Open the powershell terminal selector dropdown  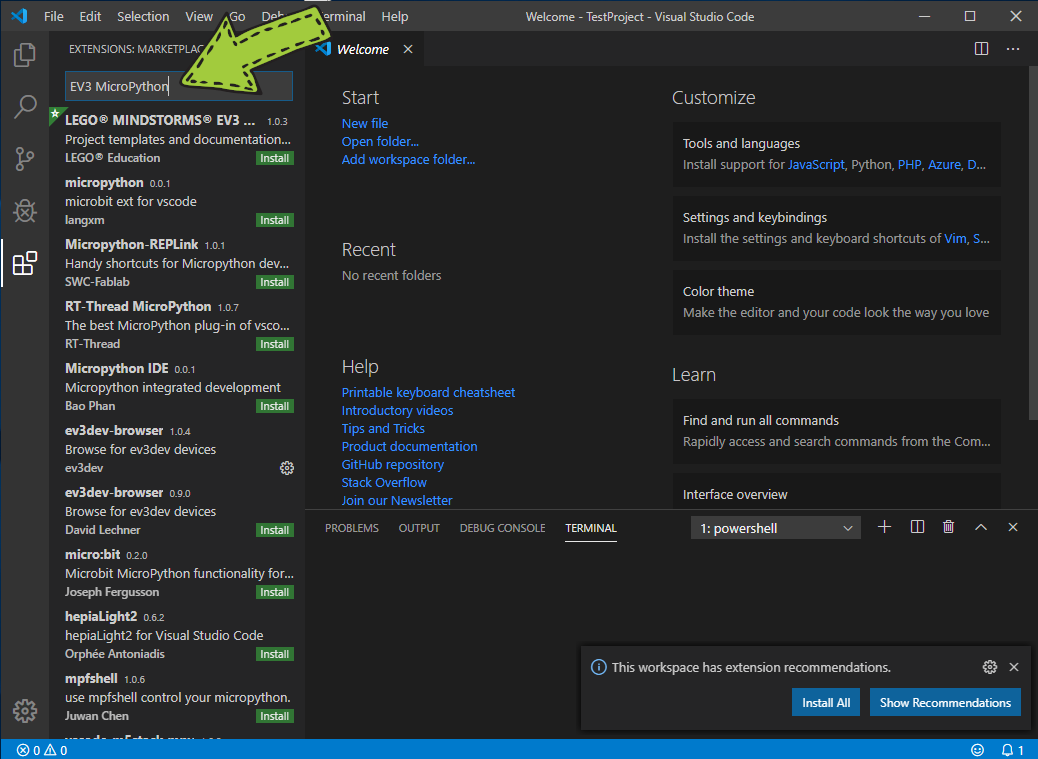pos(775,528)
